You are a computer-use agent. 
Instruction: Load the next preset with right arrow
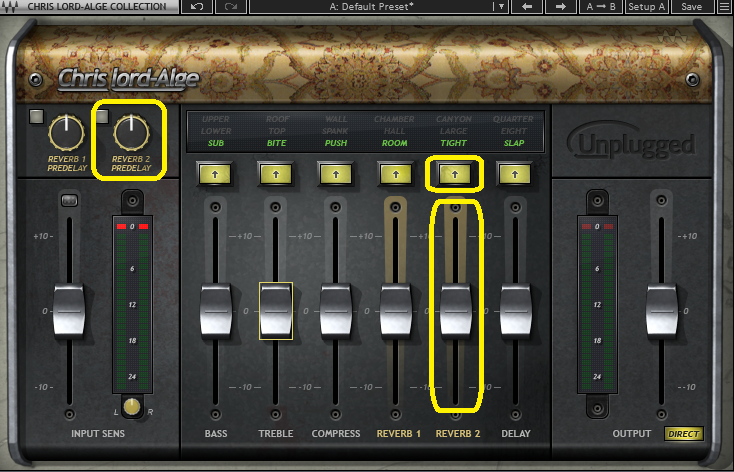point(561,7)
